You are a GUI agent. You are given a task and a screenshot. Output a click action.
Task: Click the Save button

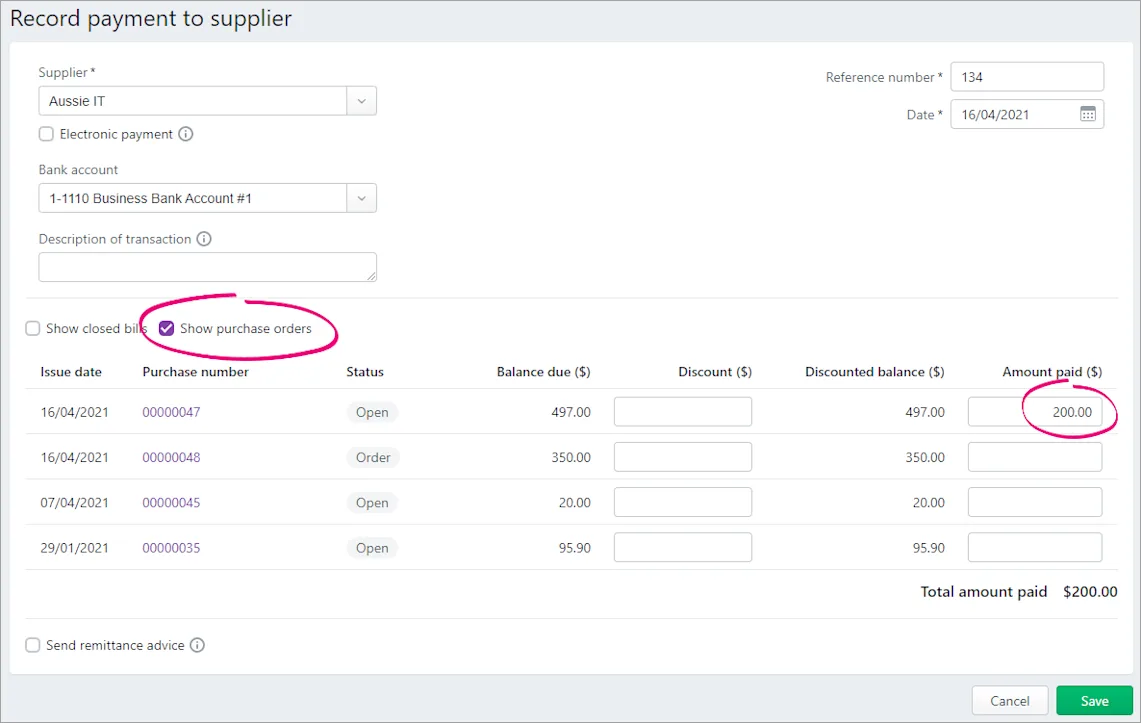coord(1094,700)
